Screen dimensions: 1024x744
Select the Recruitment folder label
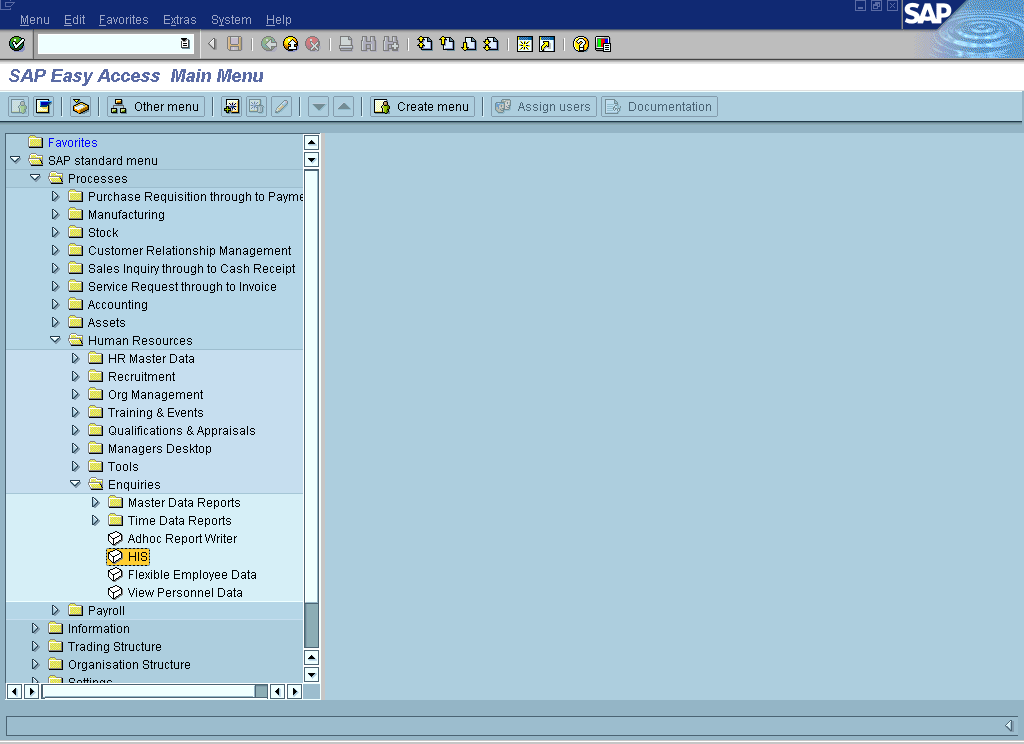coord(142,376)
